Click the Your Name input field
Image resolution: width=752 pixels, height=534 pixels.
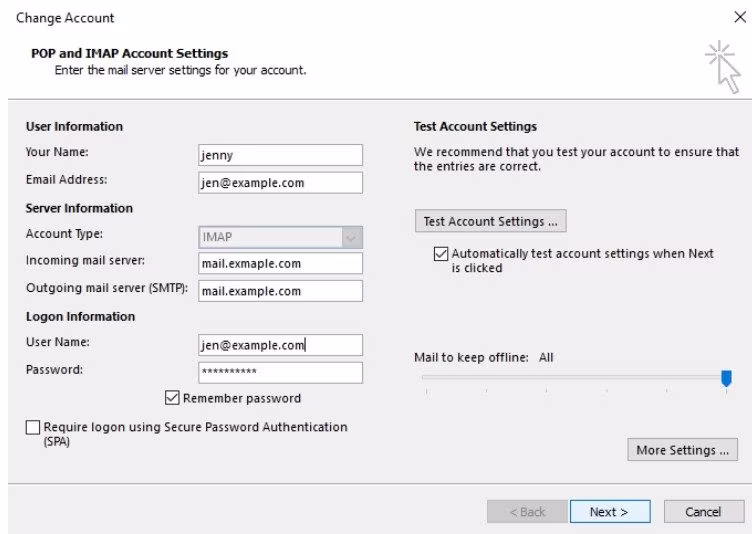pyautogui.click(x=280, y=155)
